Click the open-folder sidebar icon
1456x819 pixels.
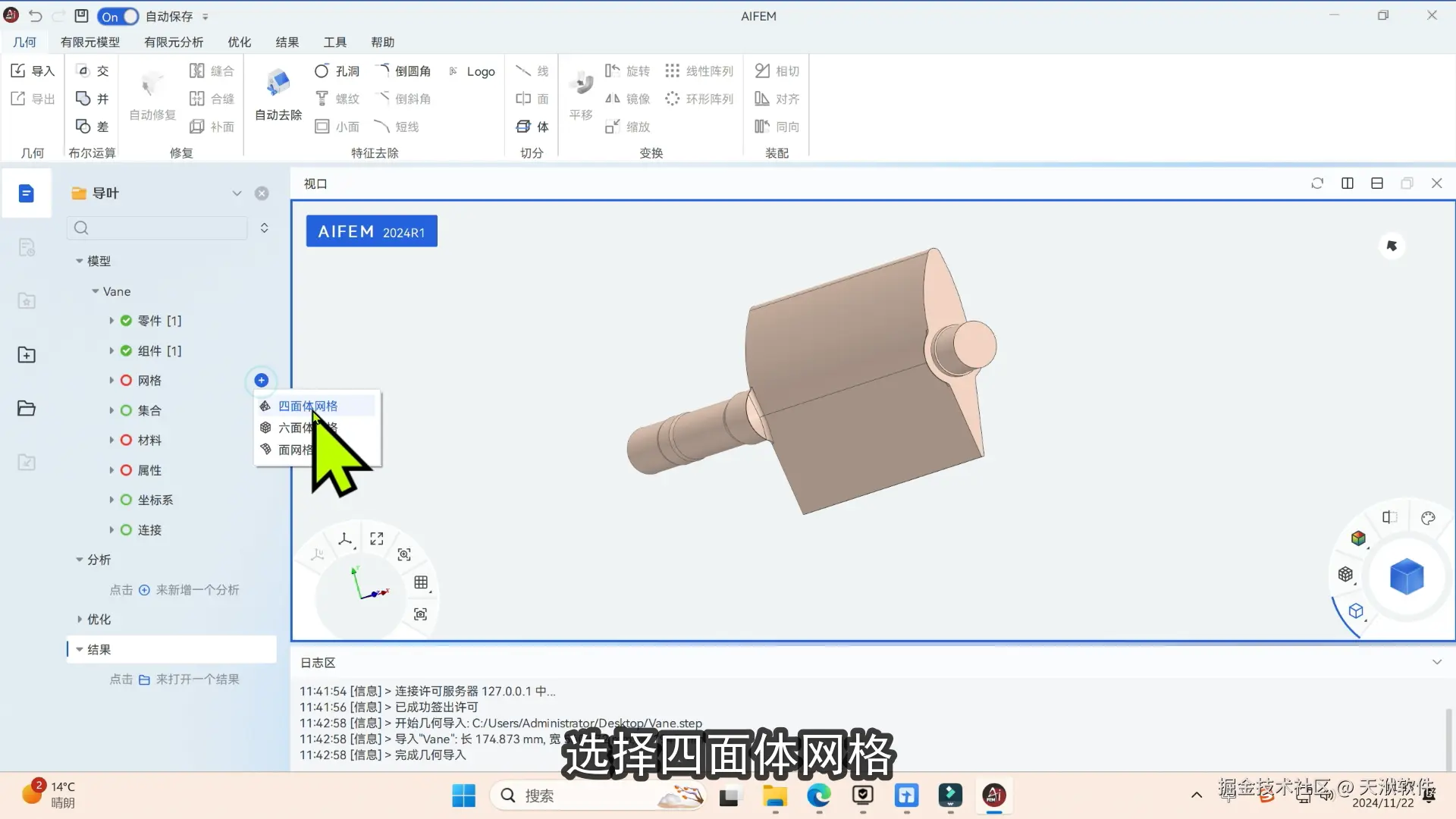[x=27, y=408]
